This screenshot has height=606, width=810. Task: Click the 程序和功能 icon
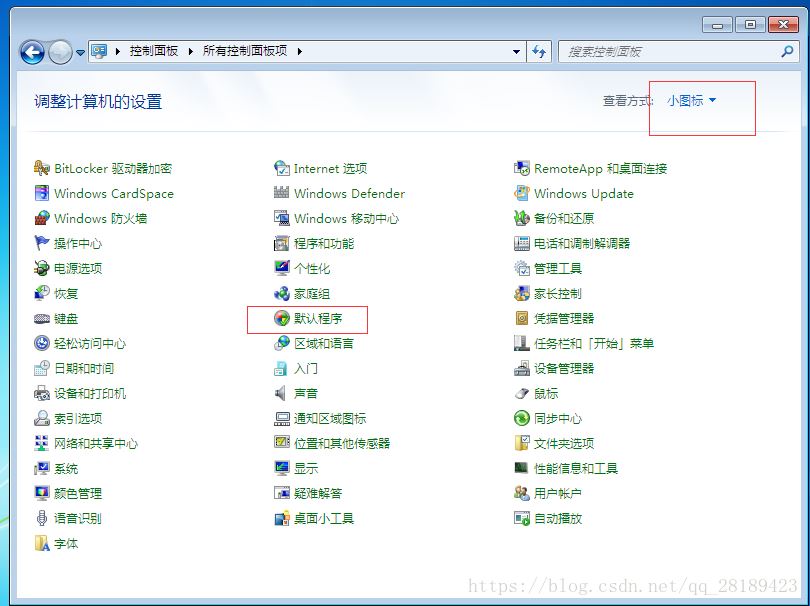tap(282, 243)
